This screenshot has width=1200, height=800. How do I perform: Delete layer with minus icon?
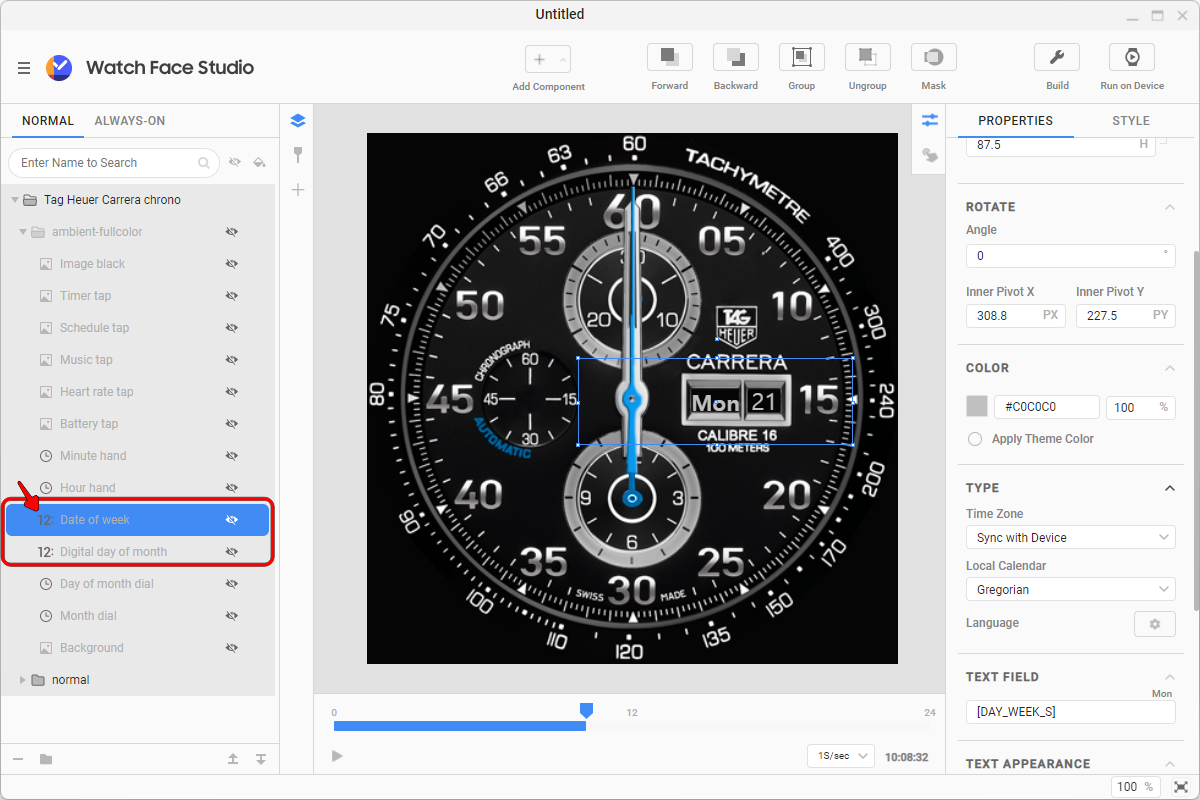click(x=19, y=759)
